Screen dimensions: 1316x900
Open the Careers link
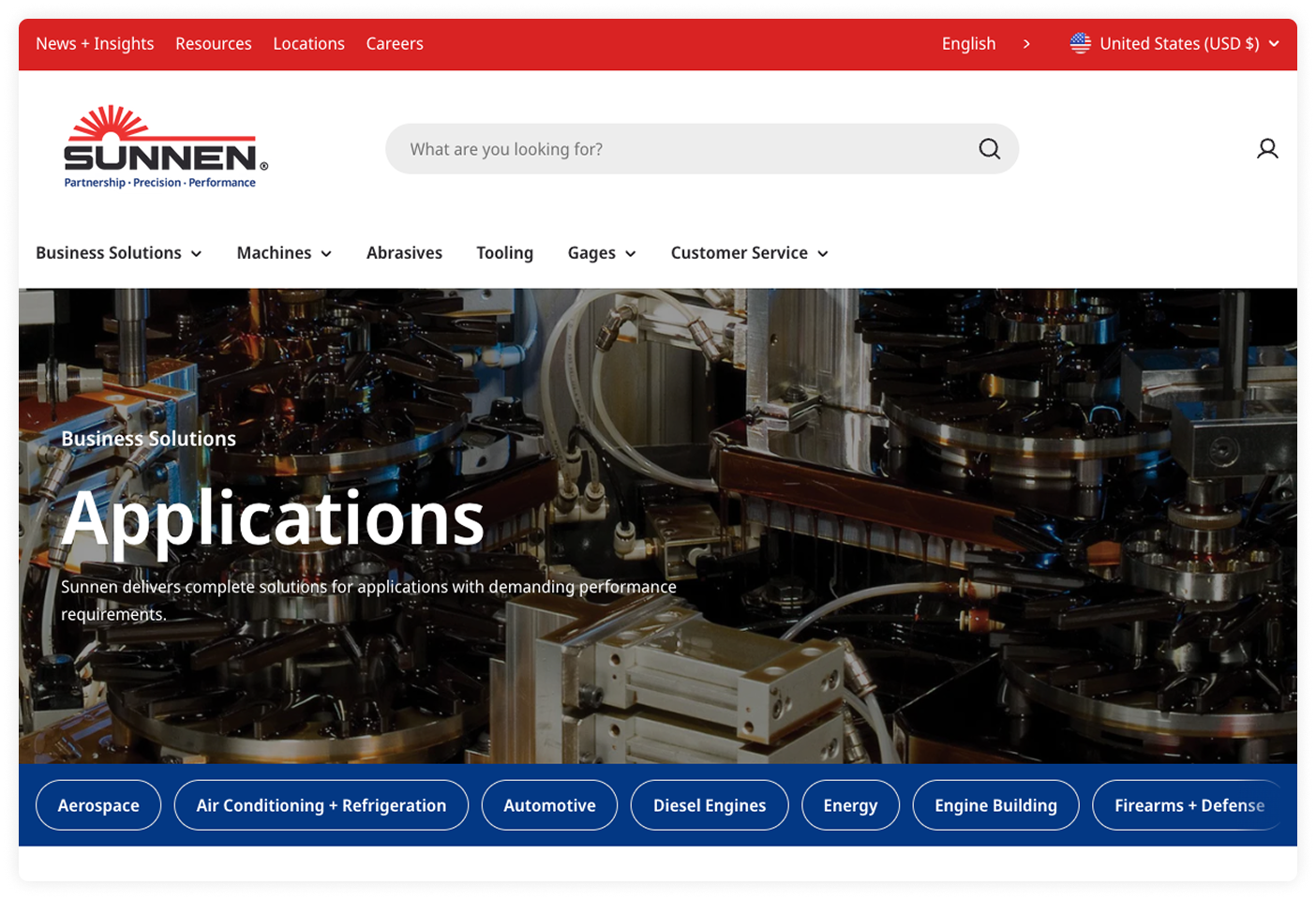tap(395, 44)
